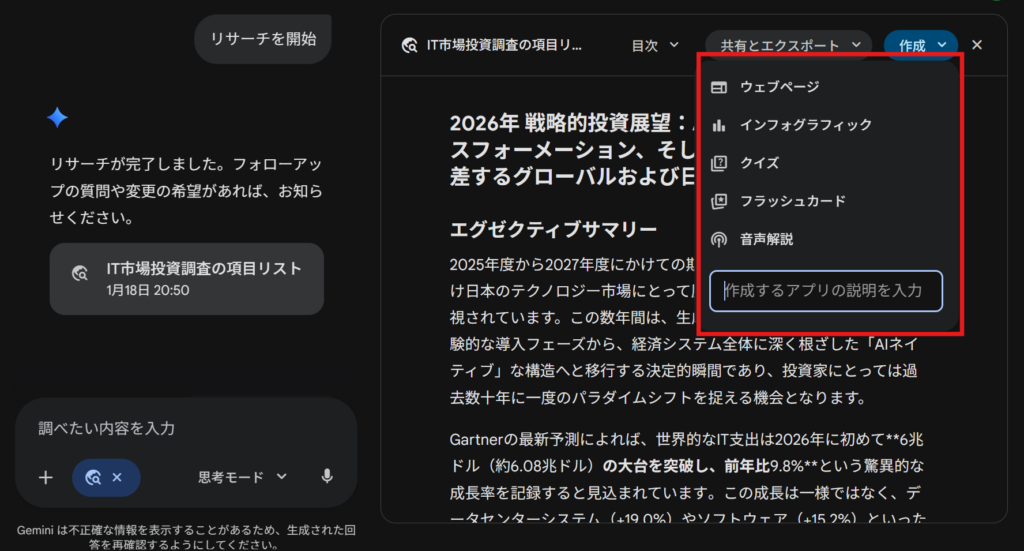The width and height of the screenshot is (1024, 551).
Task: Click the webpage icon in create menu
Action: pos(718,87)
